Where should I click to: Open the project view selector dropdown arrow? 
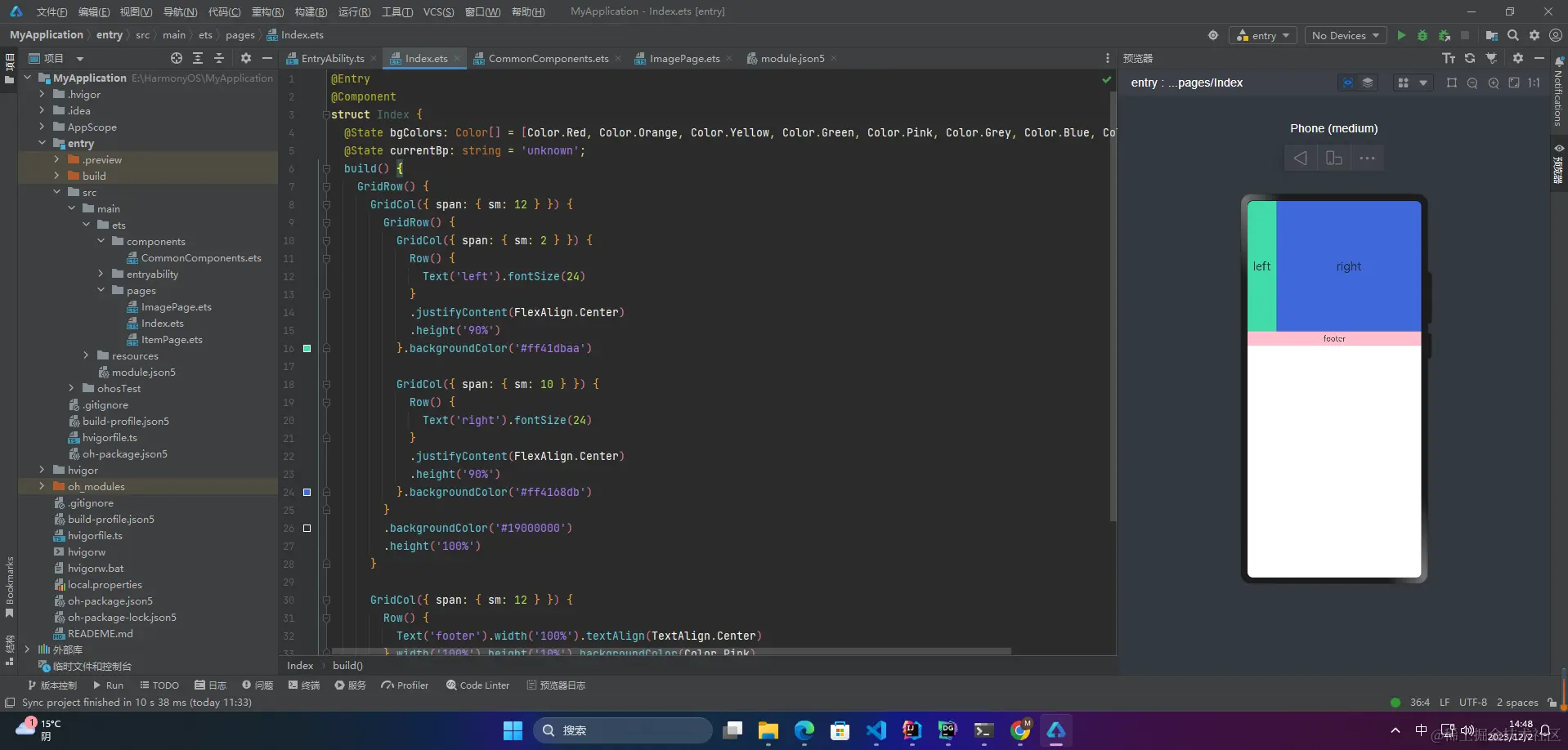[x=80, y=59]
